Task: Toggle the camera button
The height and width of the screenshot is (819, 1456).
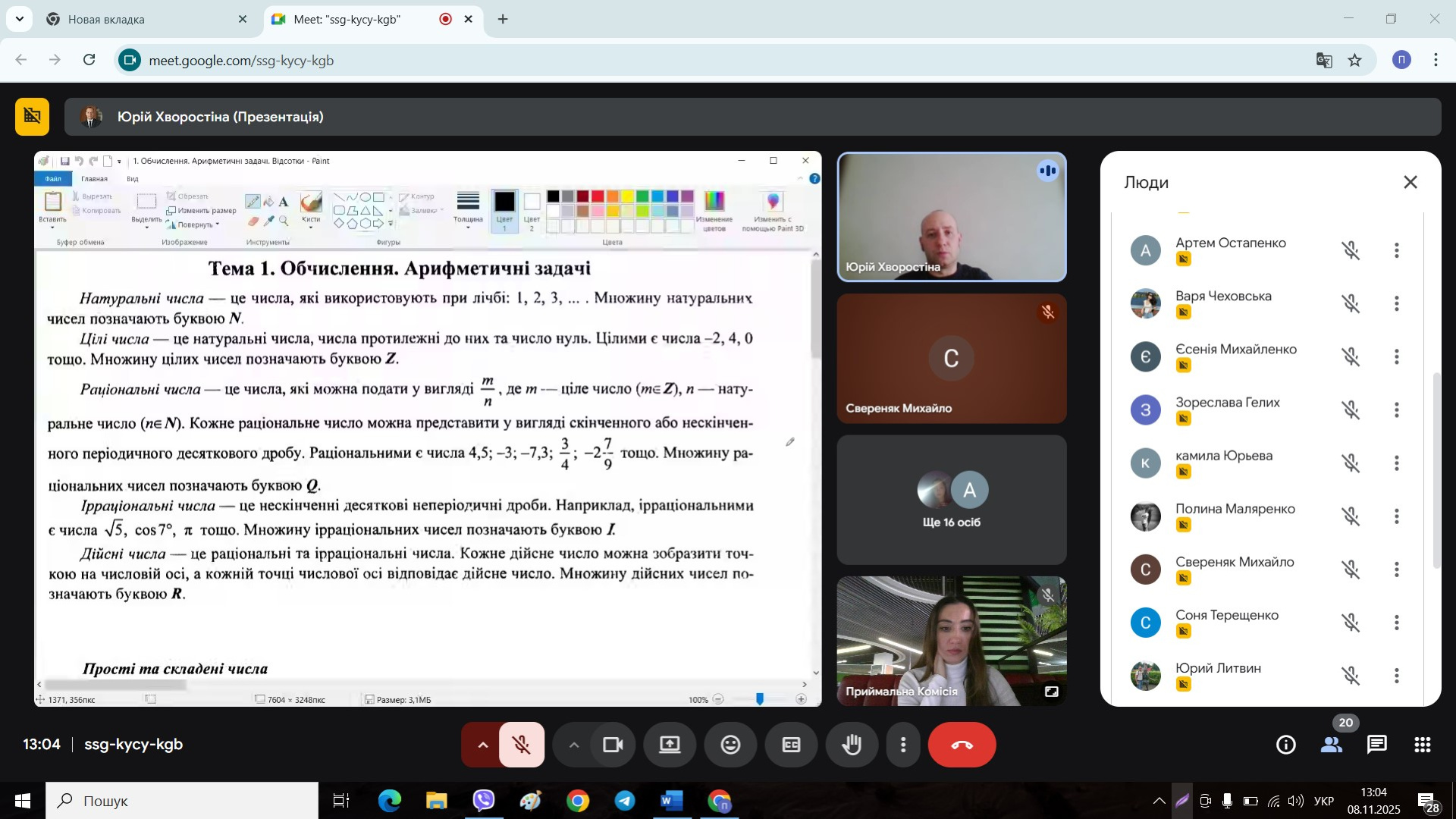Action: pyautogui.click(x=613, y=745)
